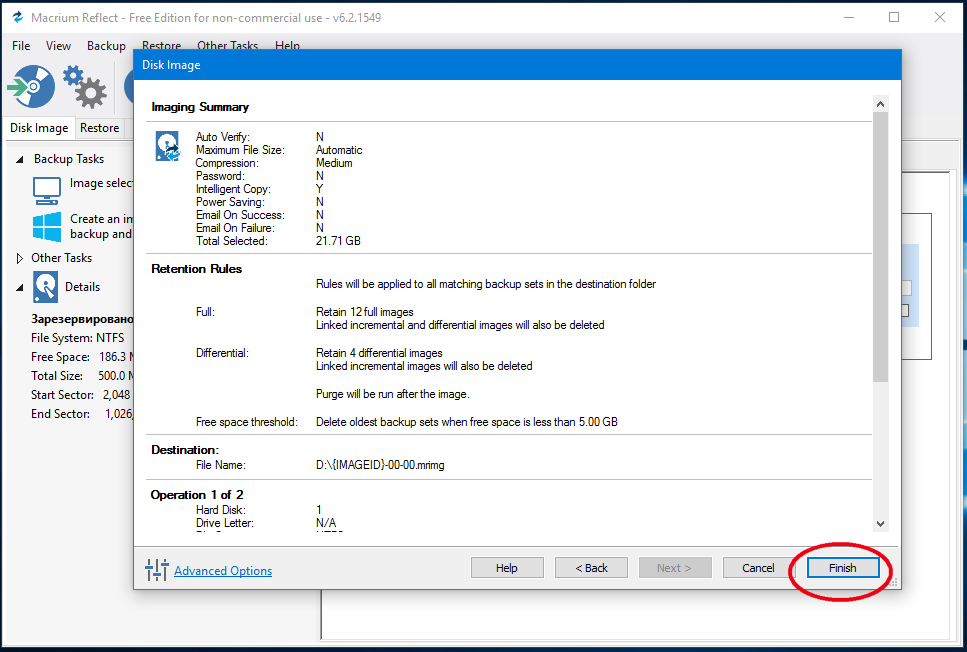Viewport: 967px width, 652px height.
Task: Click the 'Imaging Summary' heading
Action: 200,107
